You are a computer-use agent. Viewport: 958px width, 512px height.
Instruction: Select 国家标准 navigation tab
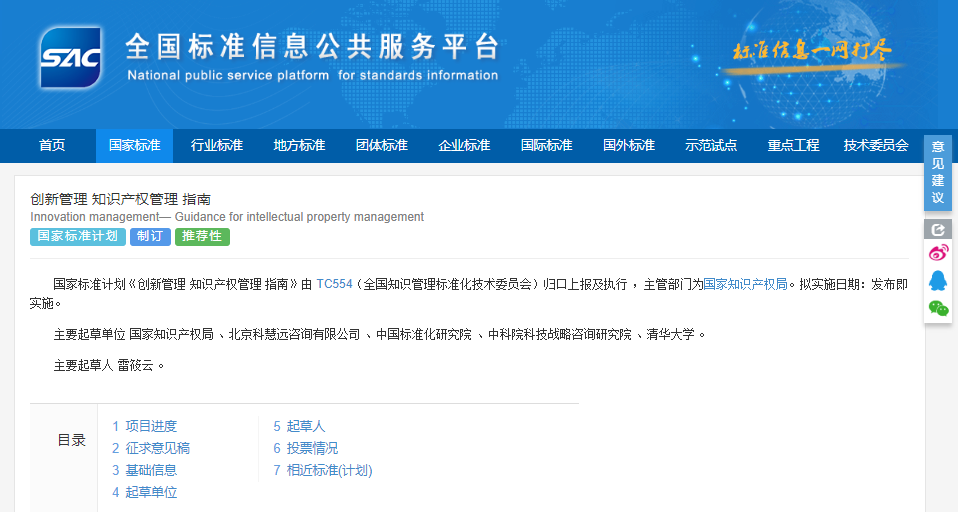(x=134, y=145)
